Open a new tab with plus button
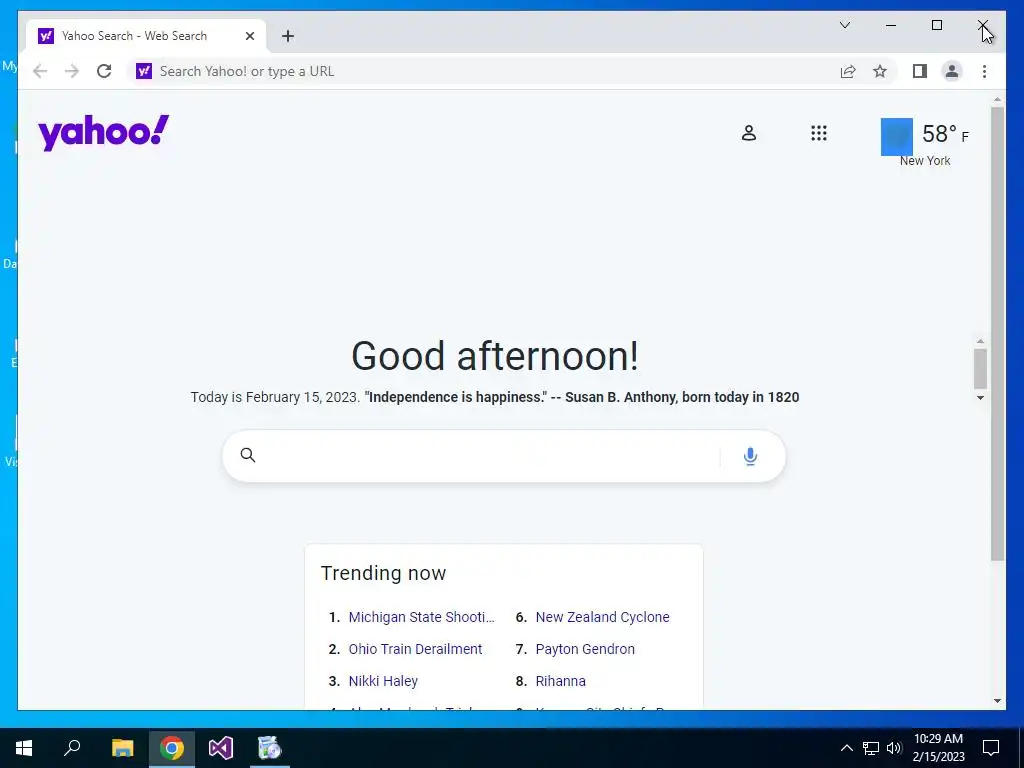Viewport: 1024px width, 768px height. 288,36
